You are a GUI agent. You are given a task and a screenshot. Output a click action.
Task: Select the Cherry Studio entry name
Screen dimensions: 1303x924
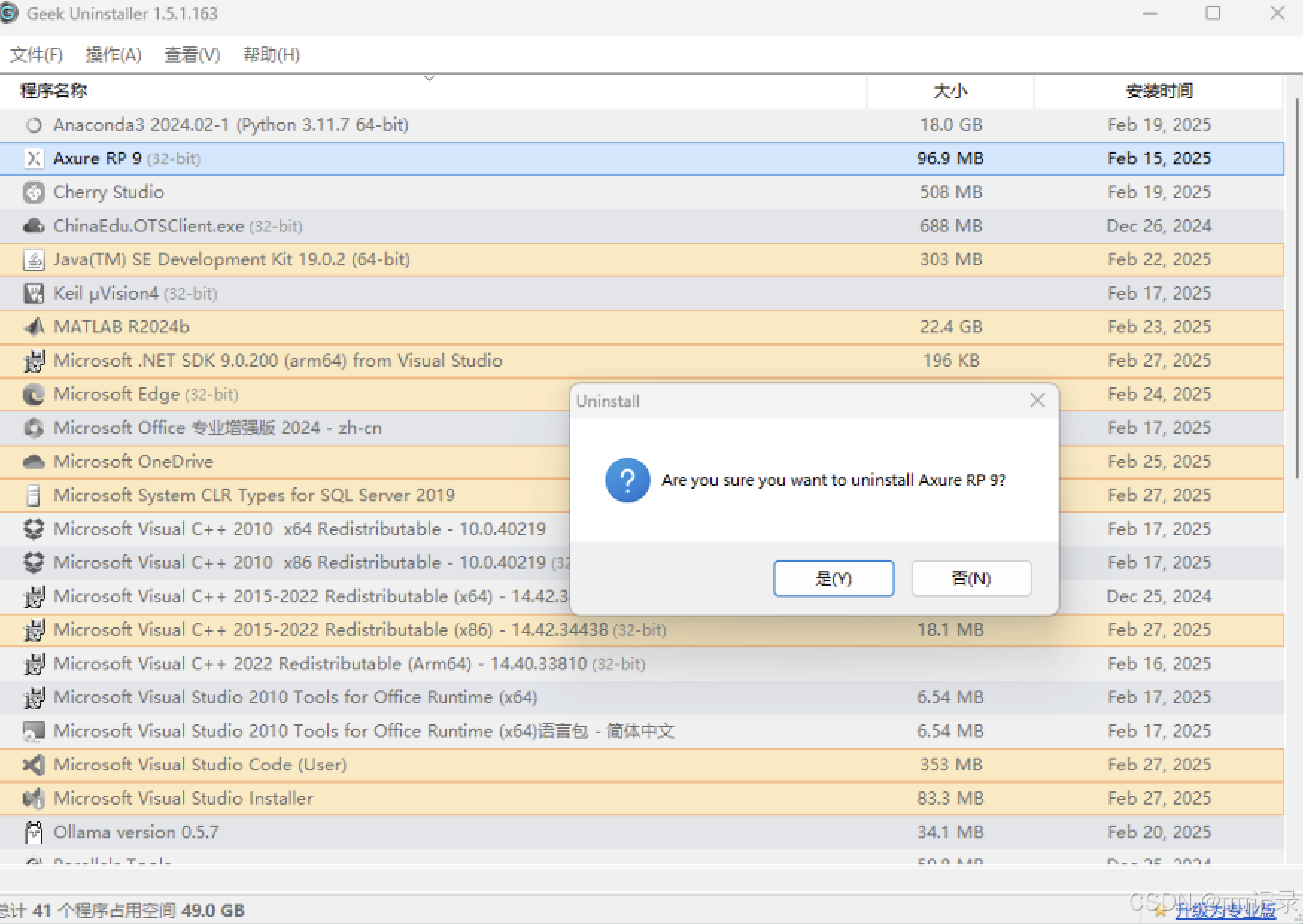point(109,192)
